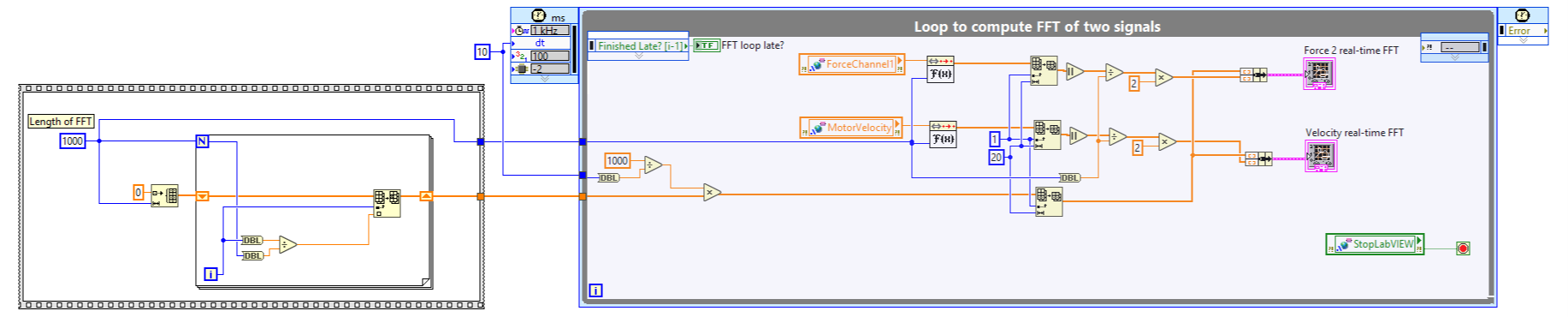Click the divide node after constant 1000
The height and width of the screenshot is (317, 1568).
[653, 165]
